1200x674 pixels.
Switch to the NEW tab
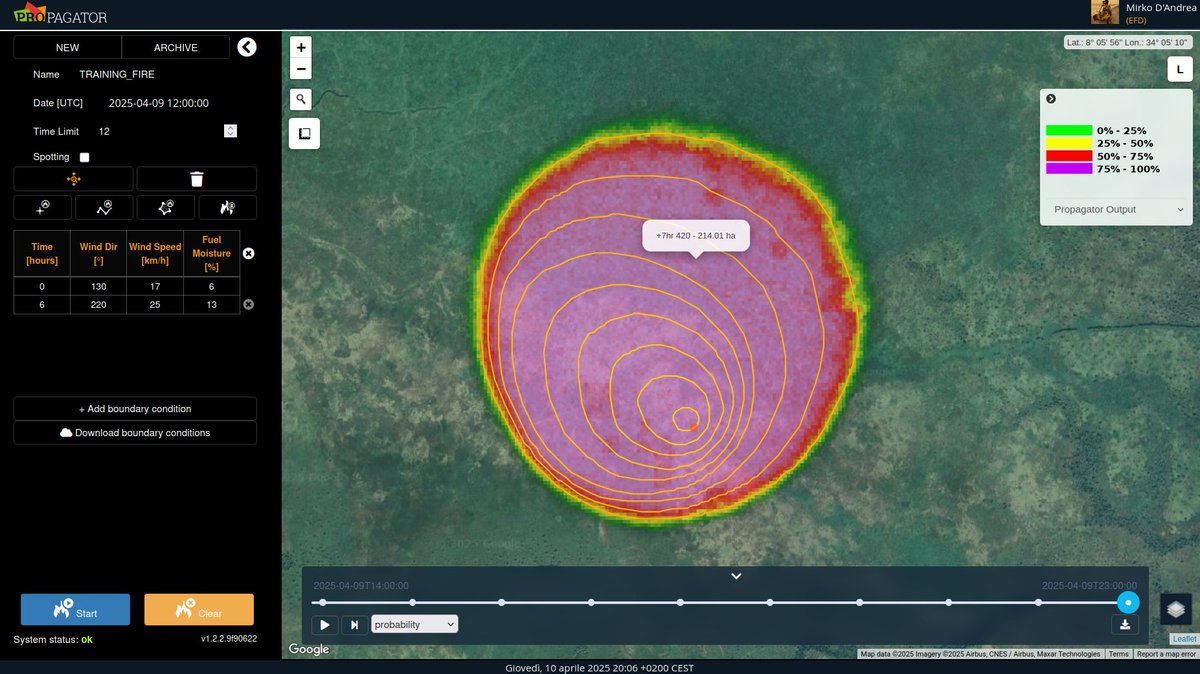[x=67, y=47]
